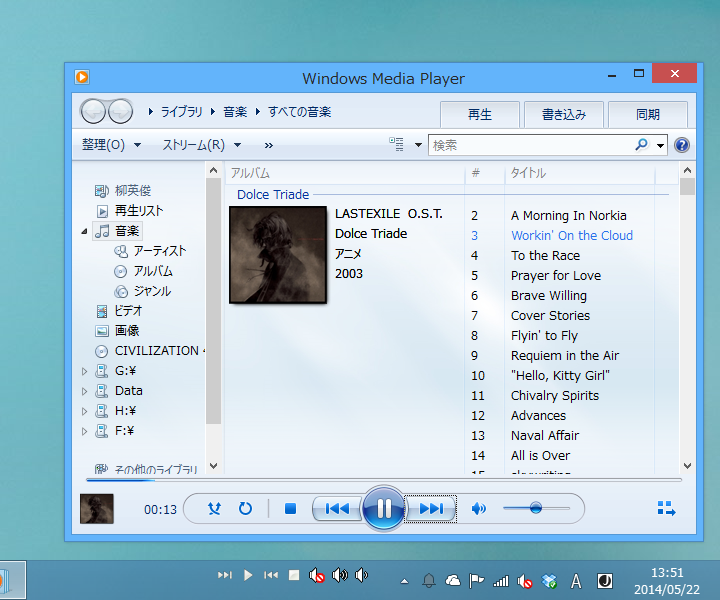Sort by # track number column
This screenshot has width=720, height=600.
[x=485, y=173]
